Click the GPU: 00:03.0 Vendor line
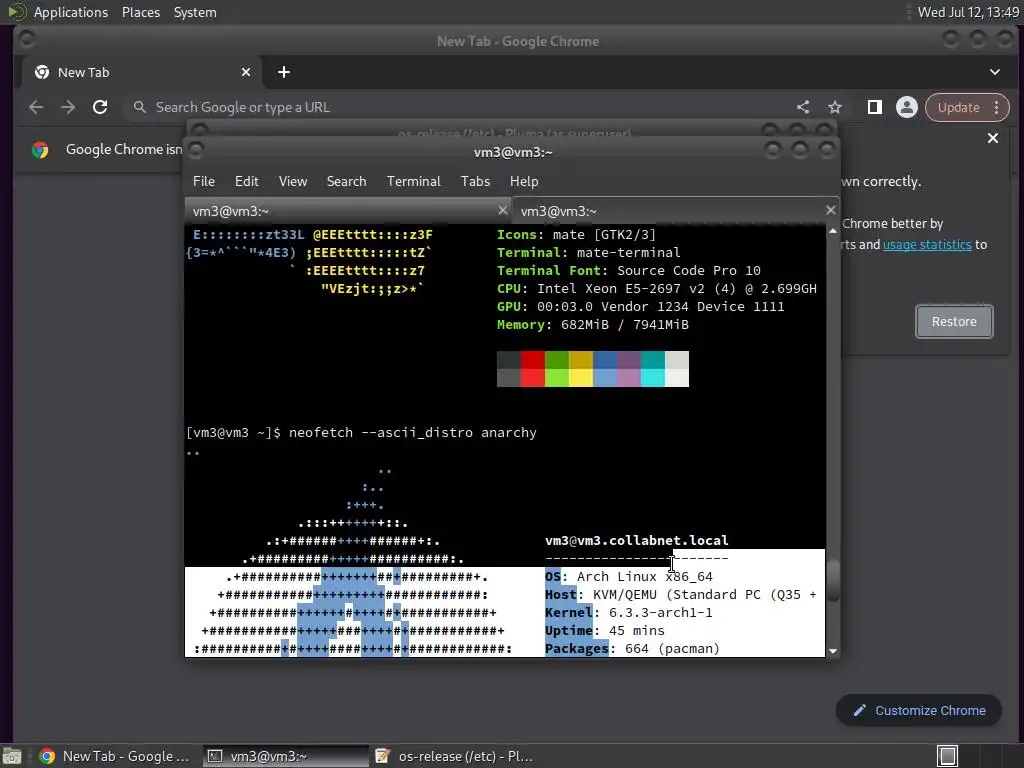The image size is (1024, 768). click(640, 306)
